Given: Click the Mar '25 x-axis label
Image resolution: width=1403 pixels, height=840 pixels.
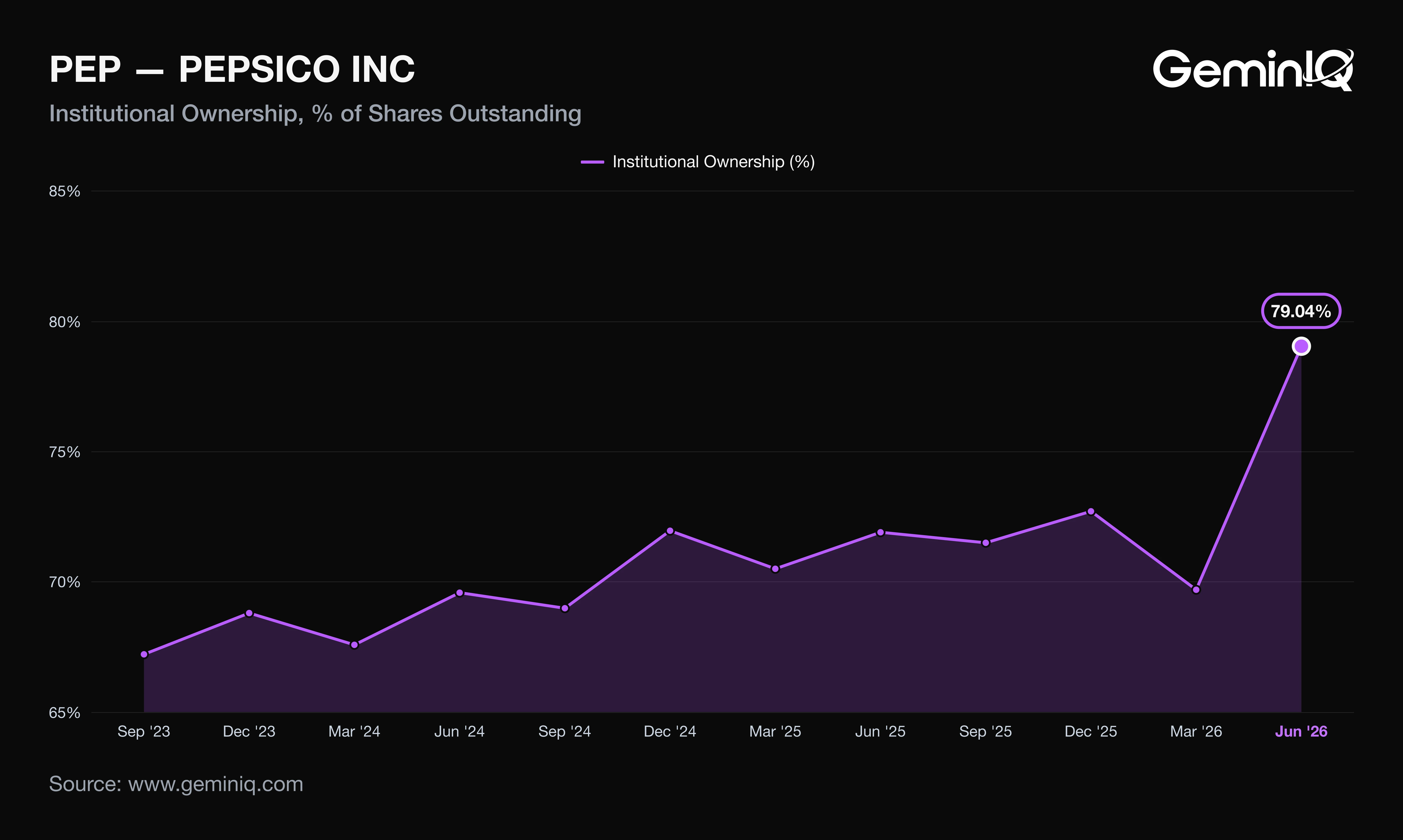Looking at the screenshot, I should click(x=775, y=731).
